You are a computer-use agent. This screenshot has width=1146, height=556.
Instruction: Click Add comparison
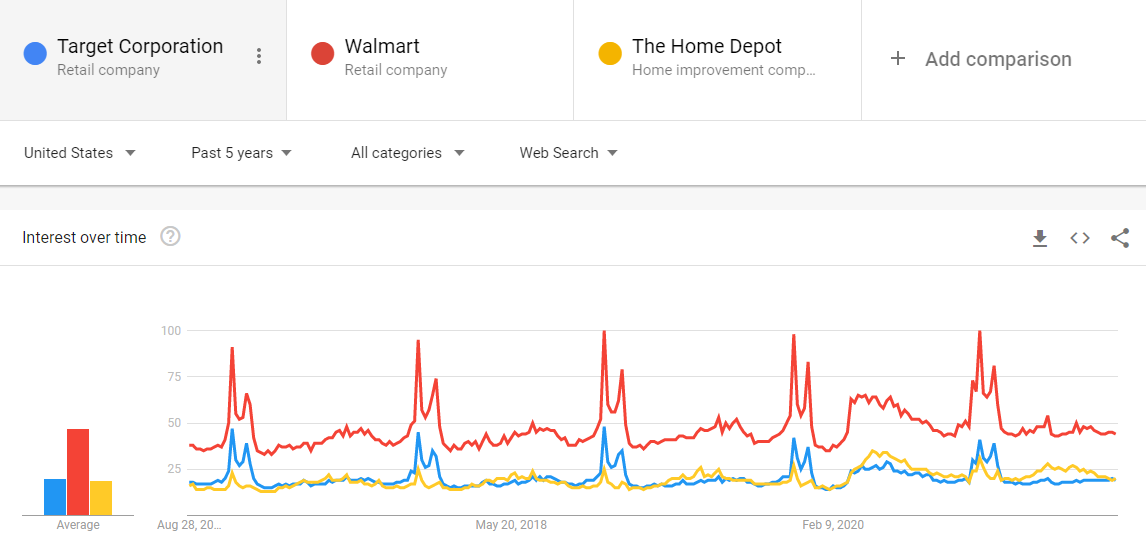[998, 59]
